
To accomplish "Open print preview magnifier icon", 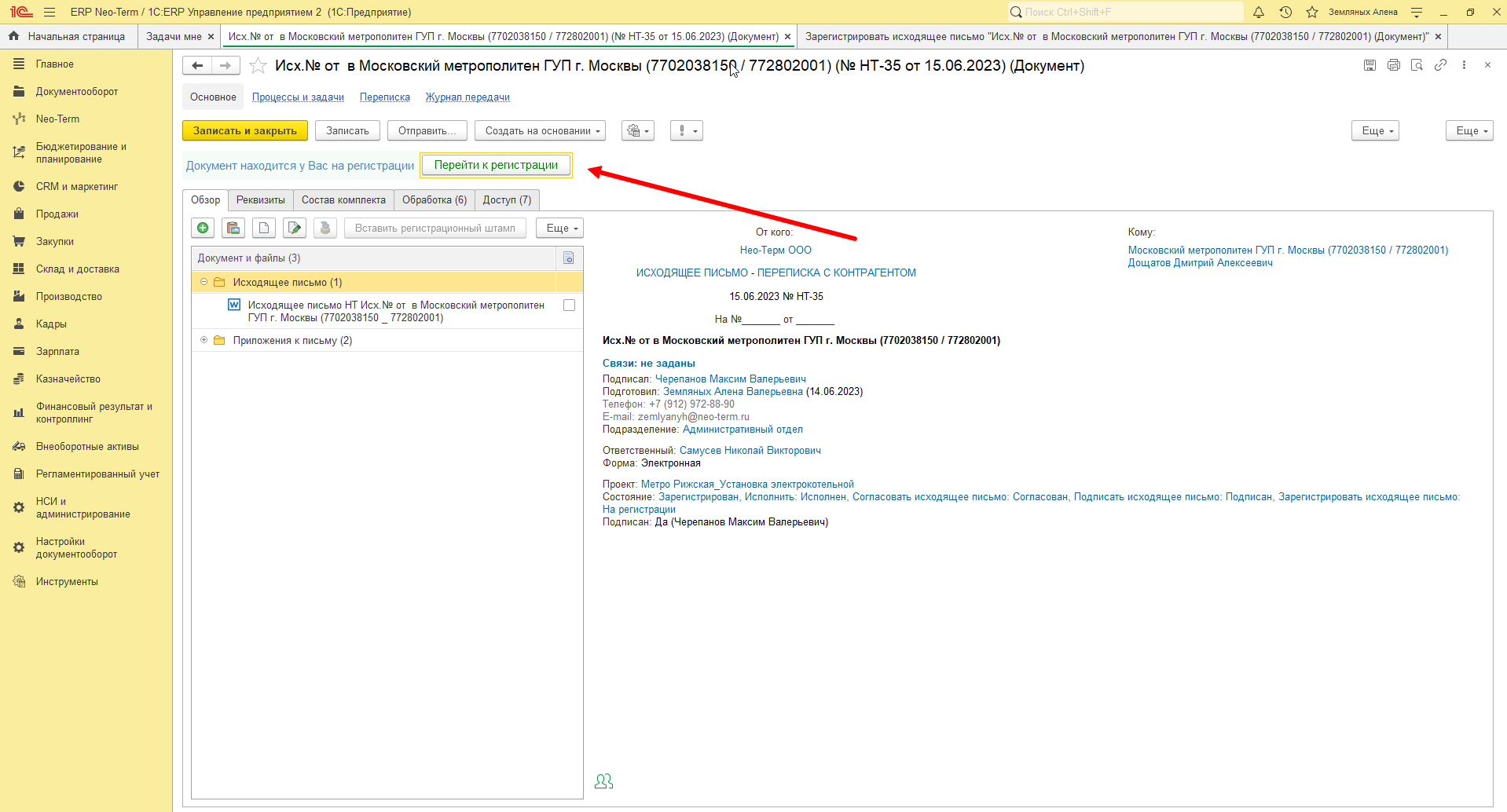I will click(1417, 65).
